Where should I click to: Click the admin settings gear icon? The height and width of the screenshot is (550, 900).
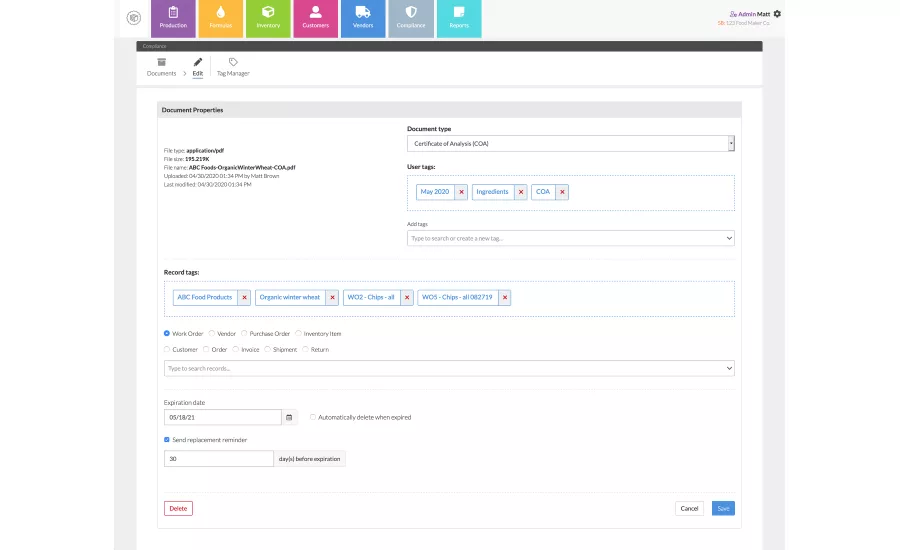coord(777,14)
